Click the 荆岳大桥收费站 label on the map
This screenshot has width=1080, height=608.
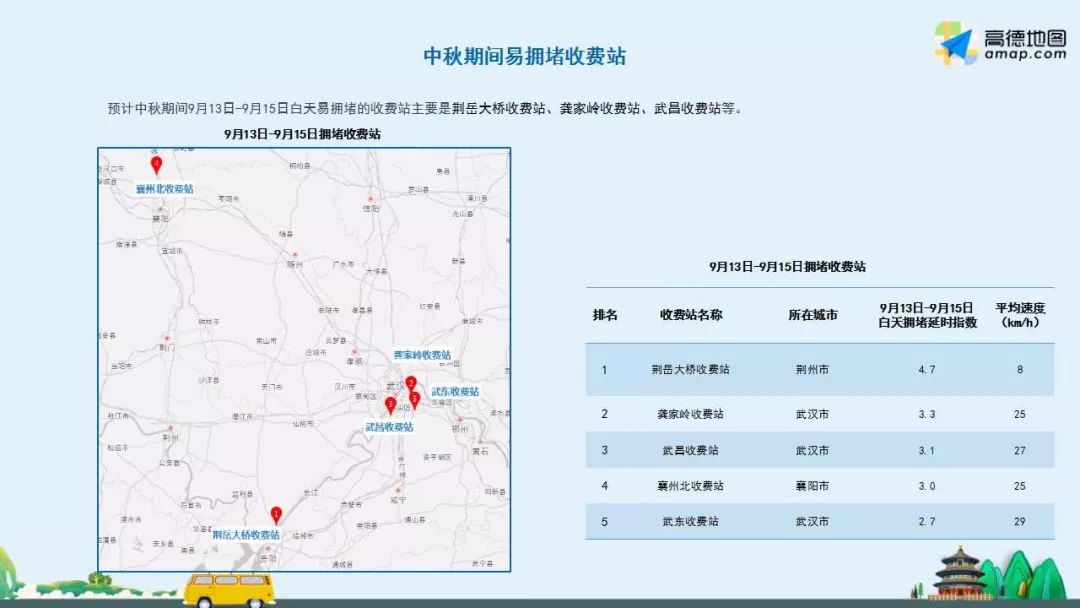(246, 535)
